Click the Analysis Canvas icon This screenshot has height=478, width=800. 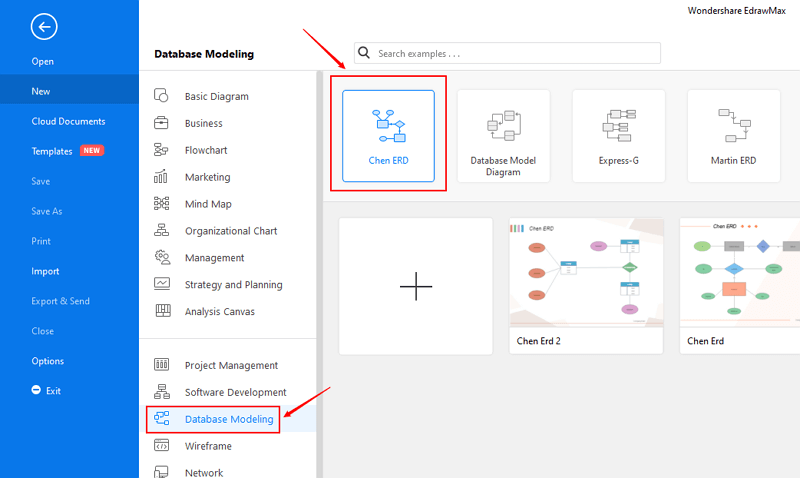click(x=163, y=310)
